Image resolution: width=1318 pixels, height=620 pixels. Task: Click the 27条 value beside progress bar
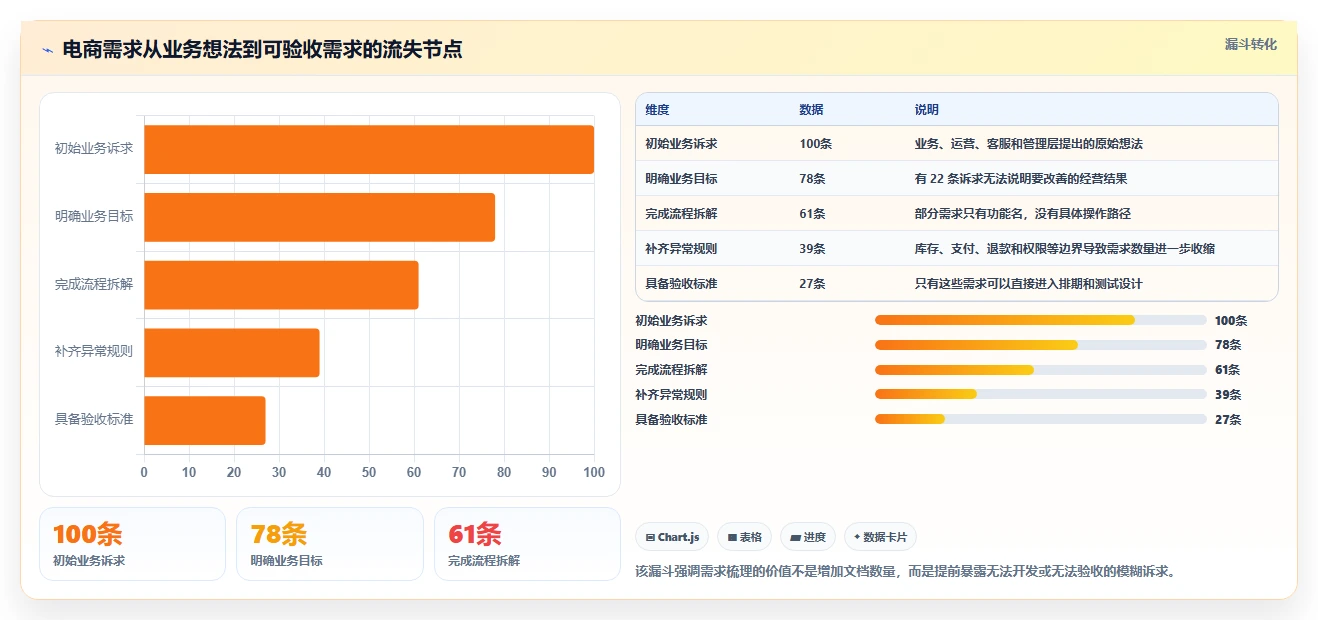pos(1228,420)
